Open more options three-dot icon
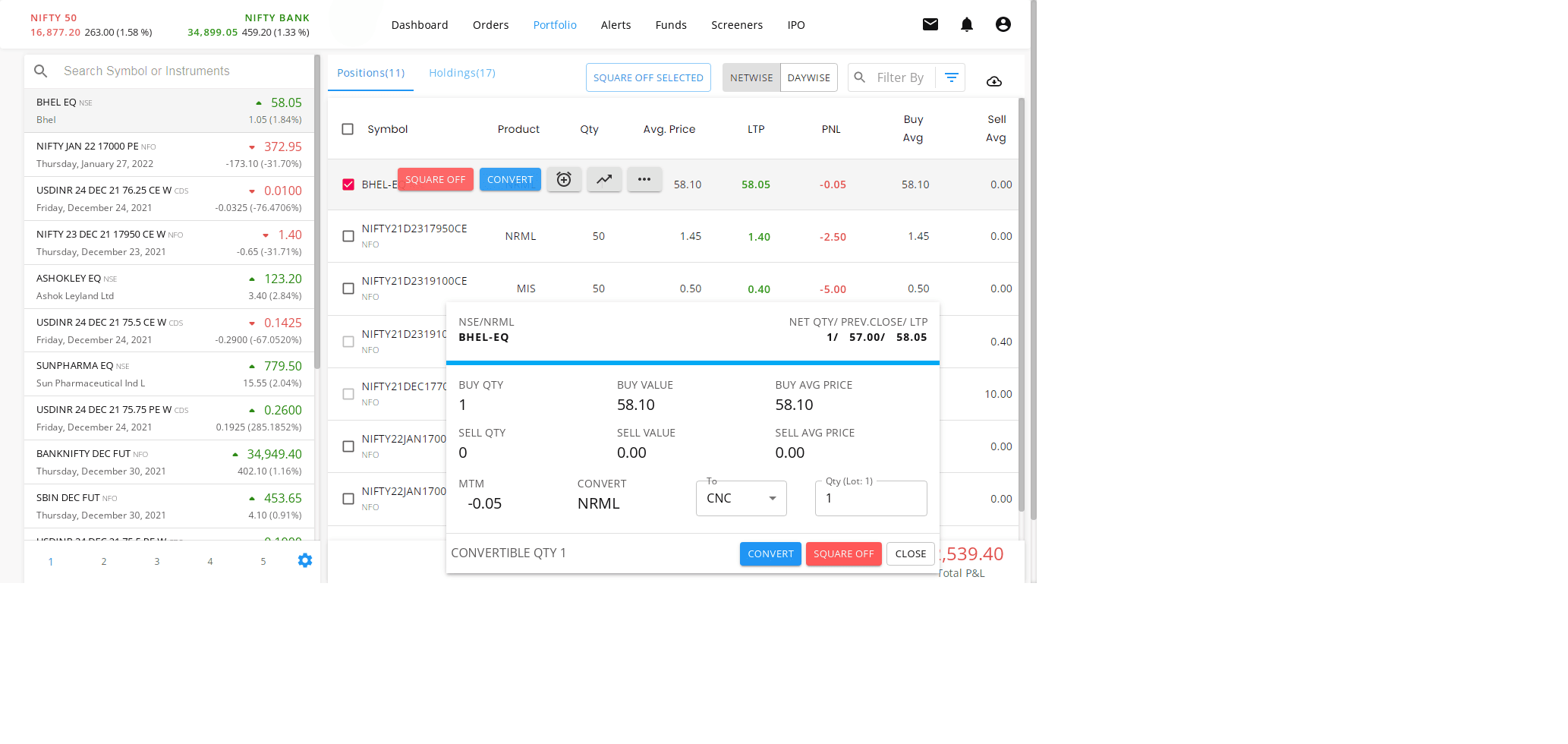 click(x=644, y=180)
